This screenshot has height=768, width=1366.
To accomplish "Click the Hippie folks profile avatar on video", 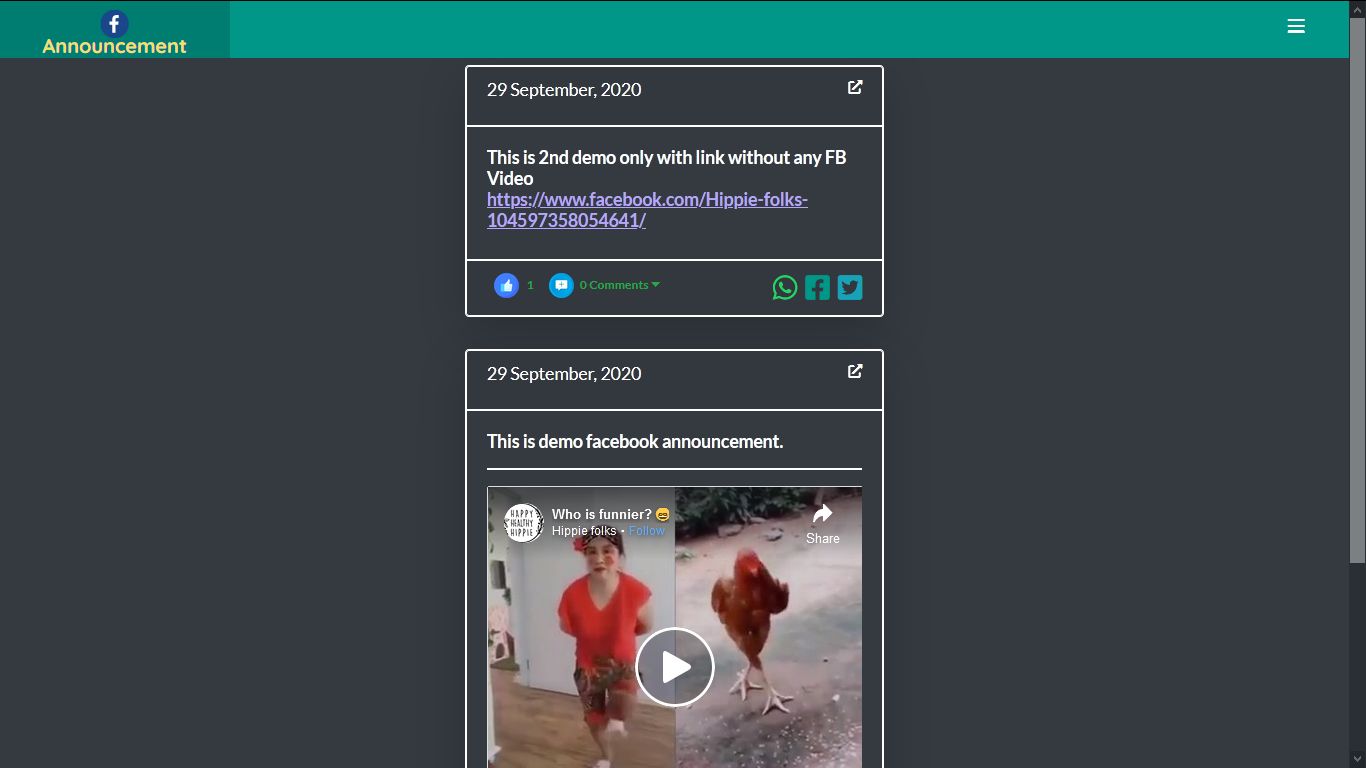I will (524, 522).
